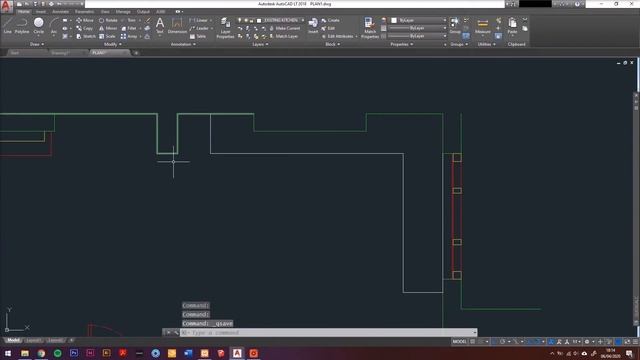Image resolution: width=640 pixels, height=360 pixels.
Task: Click the Group tool
Action: 455,25
